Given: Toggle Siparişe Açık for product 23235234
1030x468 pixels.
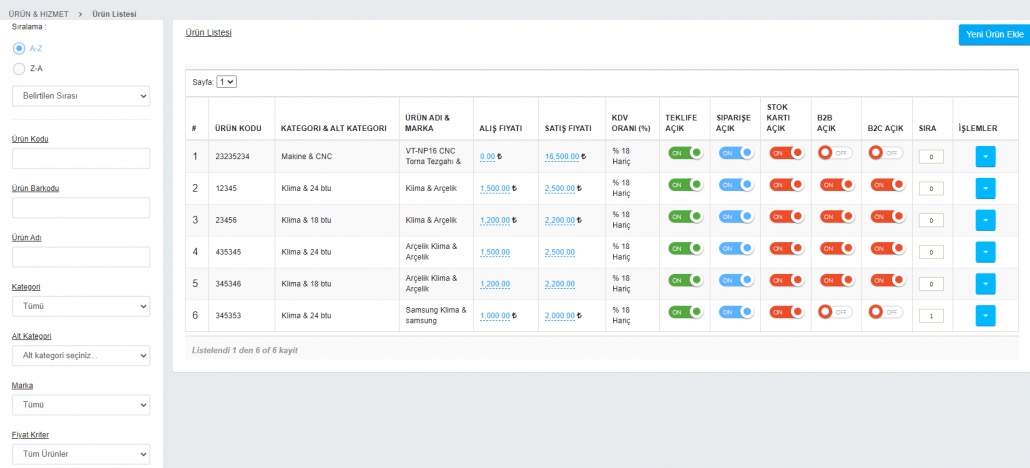Looking at the screenshot, I should coord(736,153).
